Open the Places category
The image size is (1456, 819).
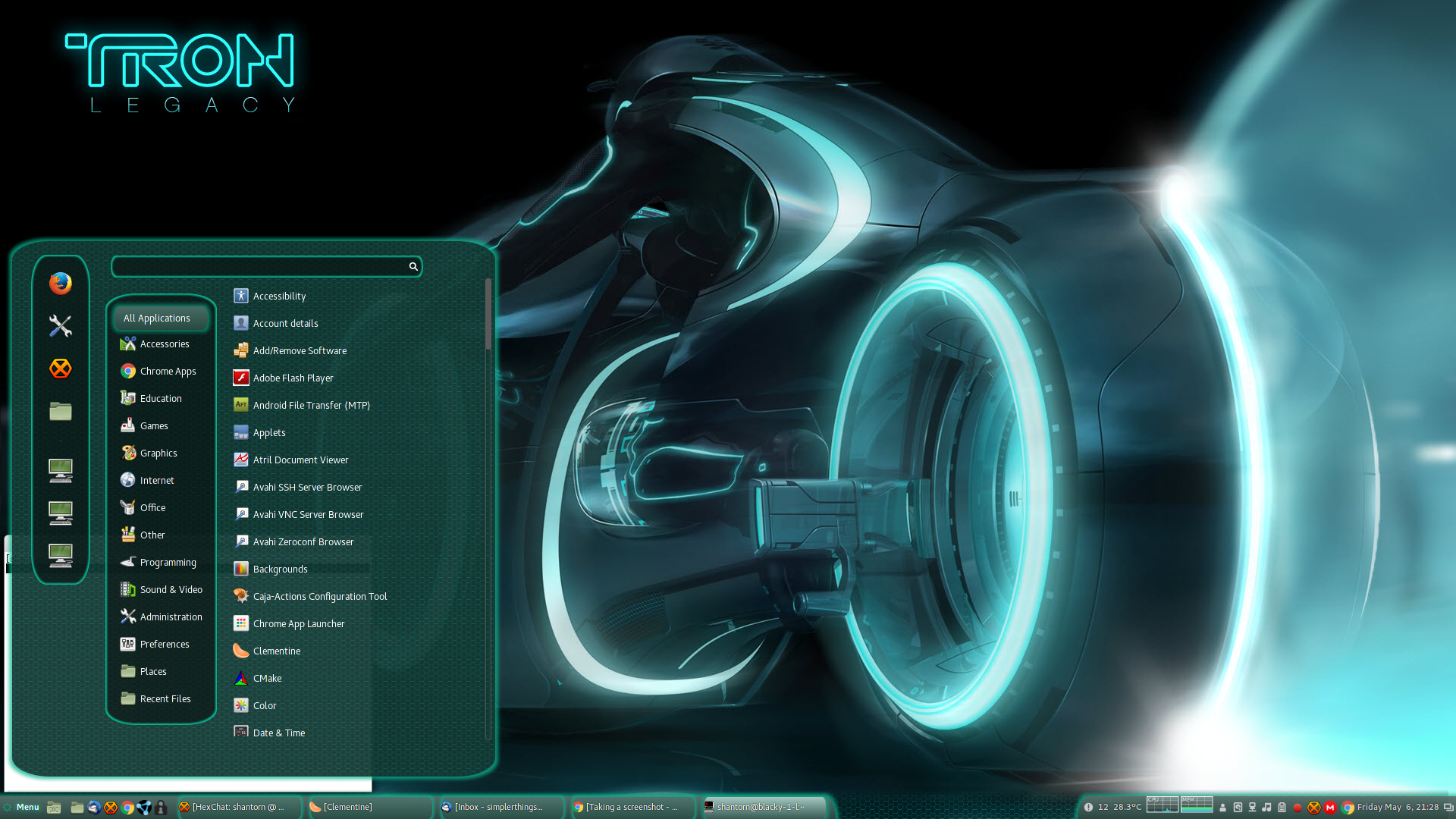coord(161,672)
